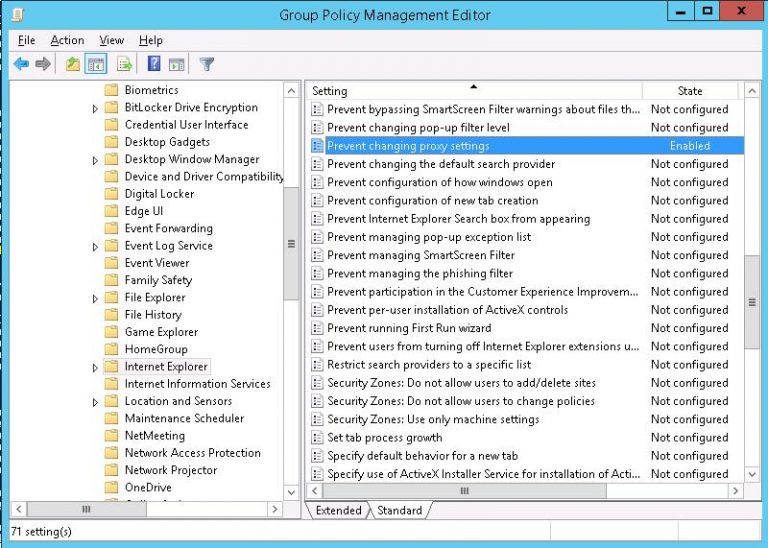The width and height of the screenshot is (768, 548).
Task: Select the Network Access Protection folder
Action: tap(192, 453)
